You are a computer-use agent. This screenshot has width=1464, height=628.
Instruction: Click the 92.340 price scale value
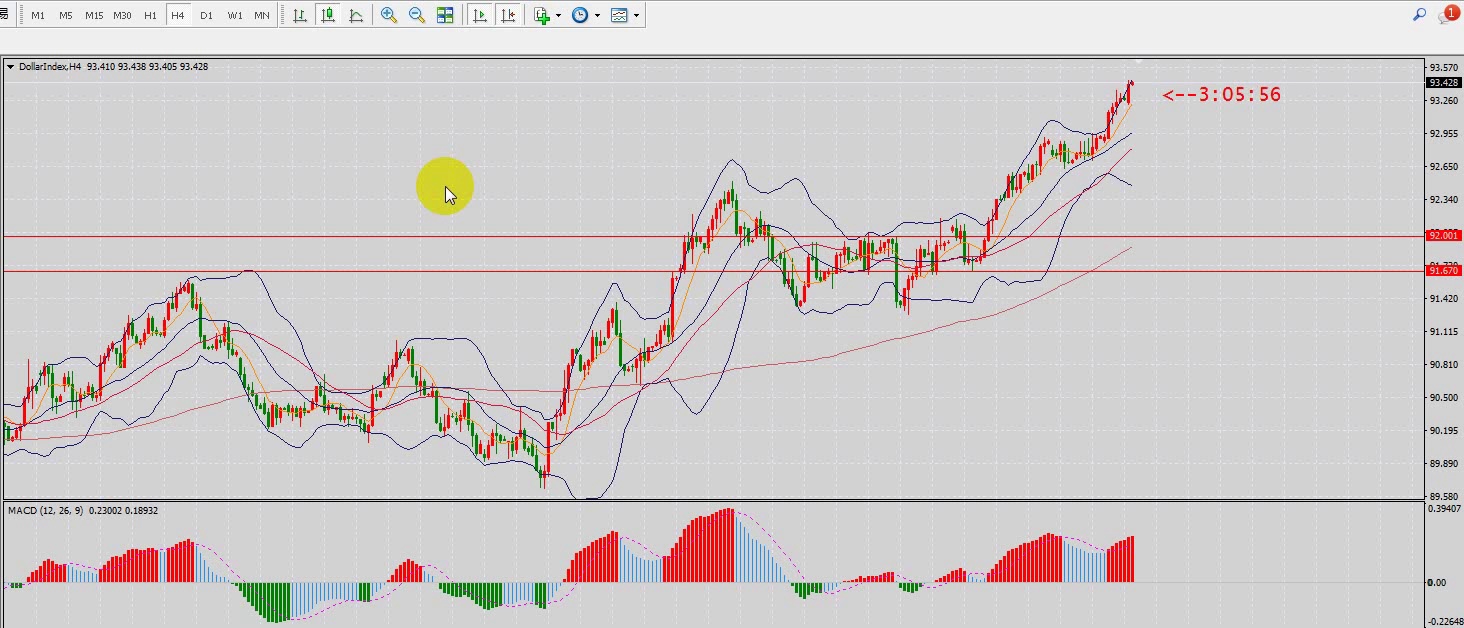[x=1444, y=200]
